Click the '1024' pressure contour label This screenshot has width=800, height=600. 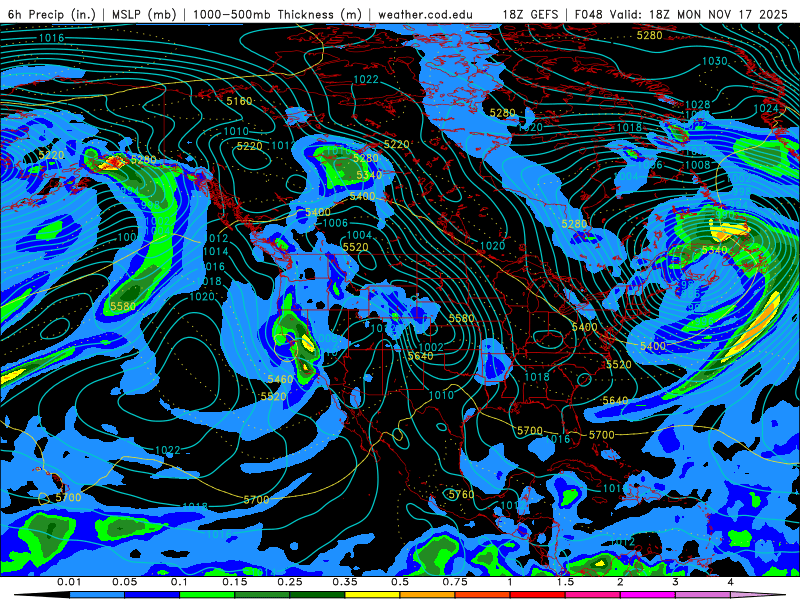(x=765, y=108)
